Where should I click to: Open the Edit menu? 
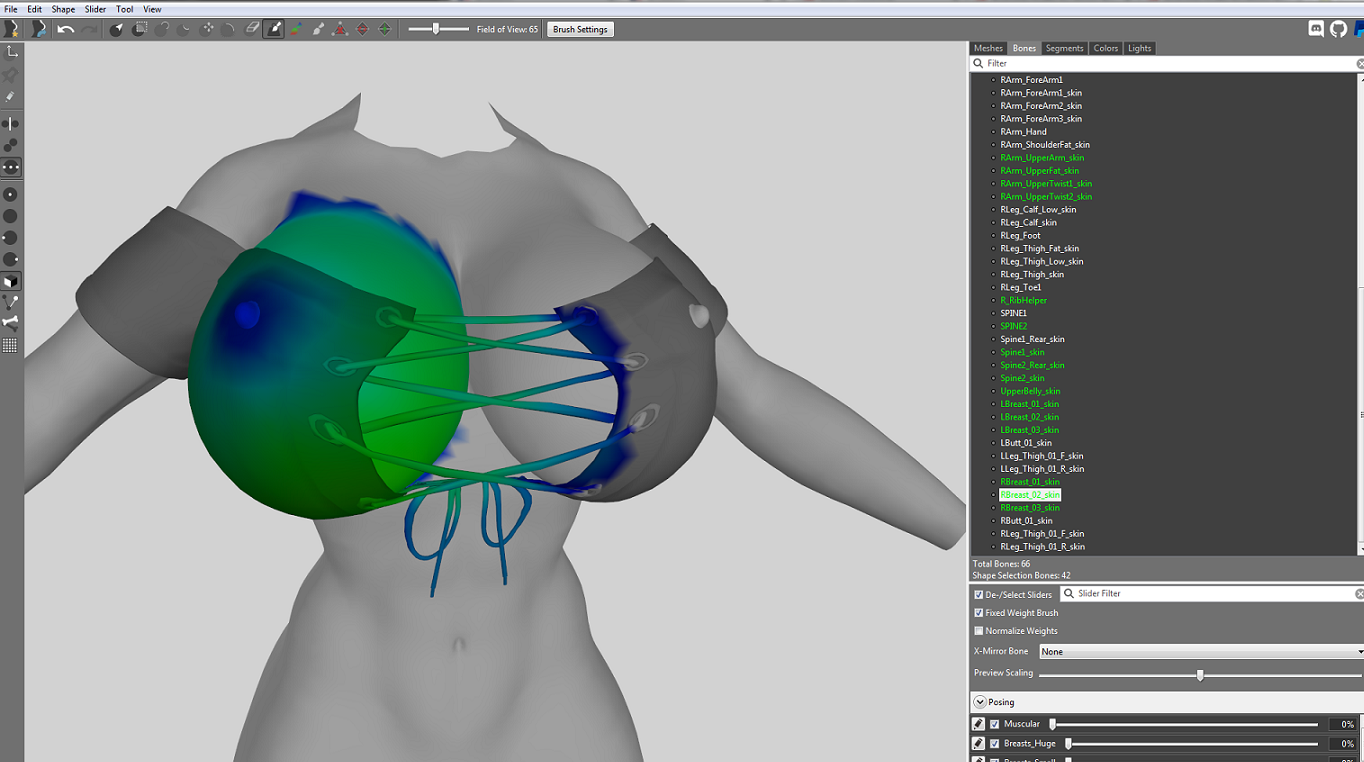pyautogui.click(x=35, y=9)
